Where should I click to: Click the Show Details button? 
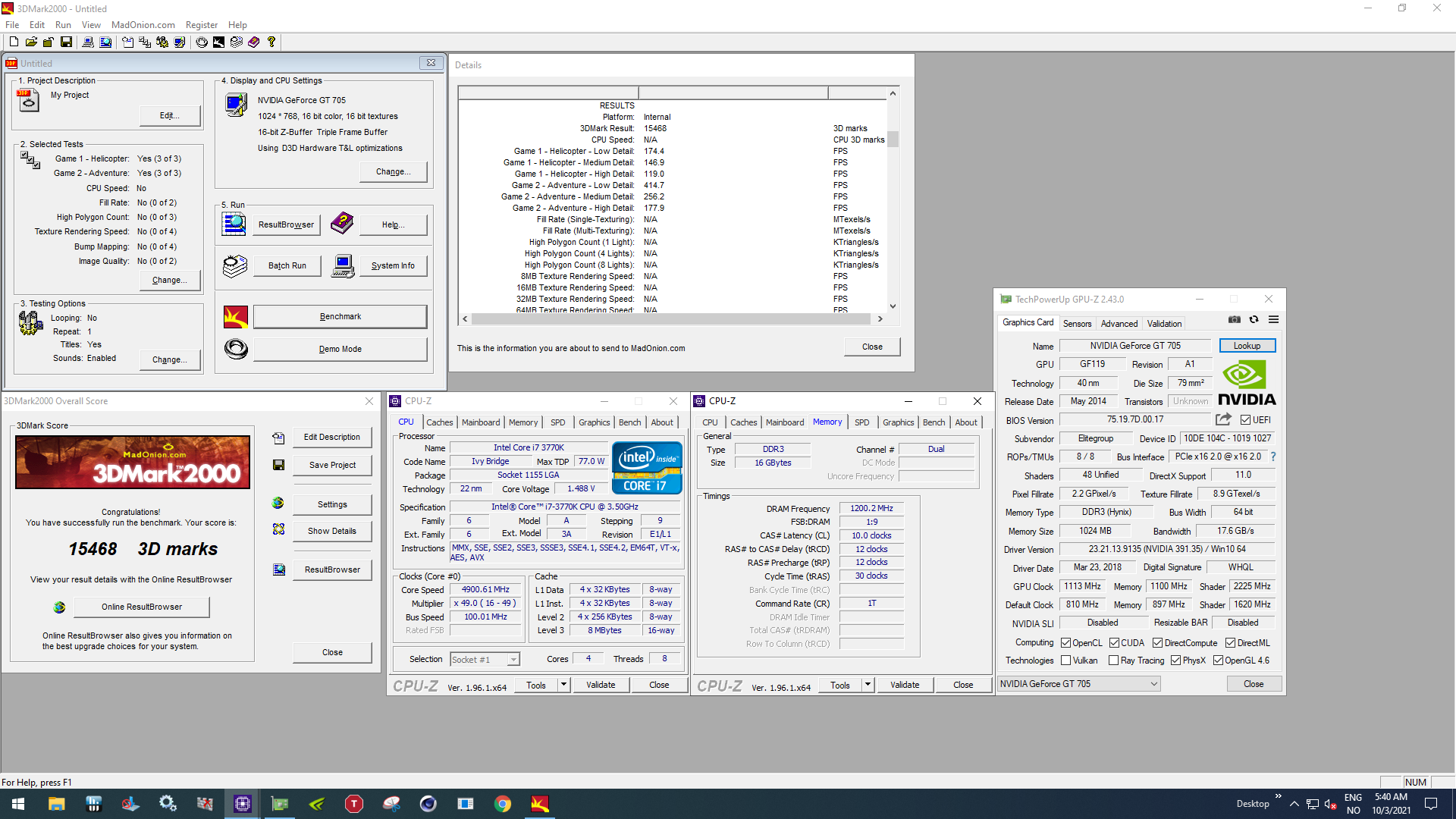click(332, 531)
